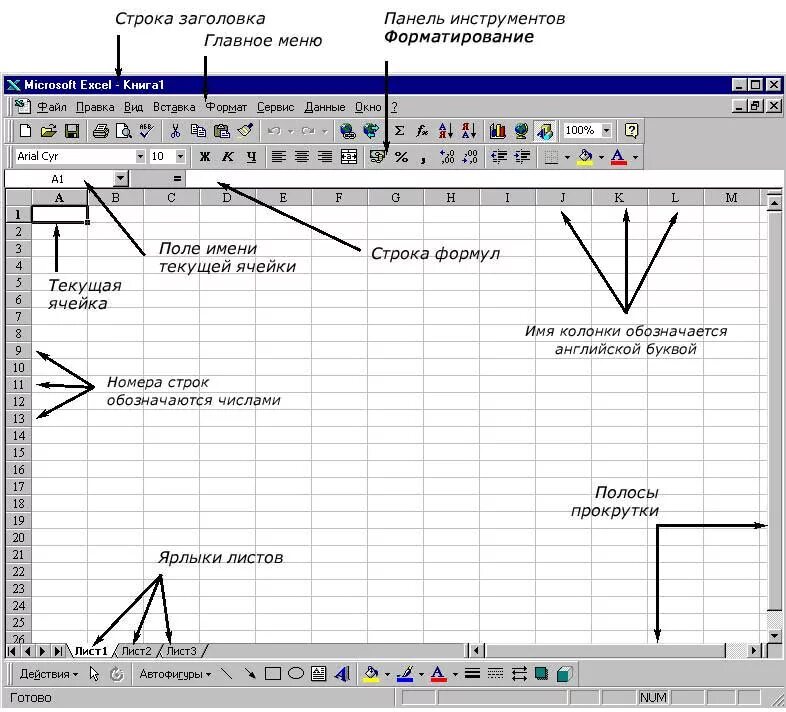The height and width of the screenshot is (712, 786).
Task: Run the Spelling check icon
Action: (146, 131)
